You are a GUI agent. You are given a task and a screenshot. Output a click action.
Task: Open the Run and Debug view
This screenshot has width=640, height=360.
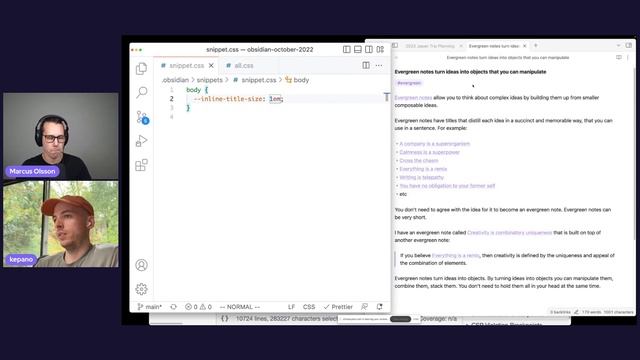pyautogui.click(x=141, y=141)
